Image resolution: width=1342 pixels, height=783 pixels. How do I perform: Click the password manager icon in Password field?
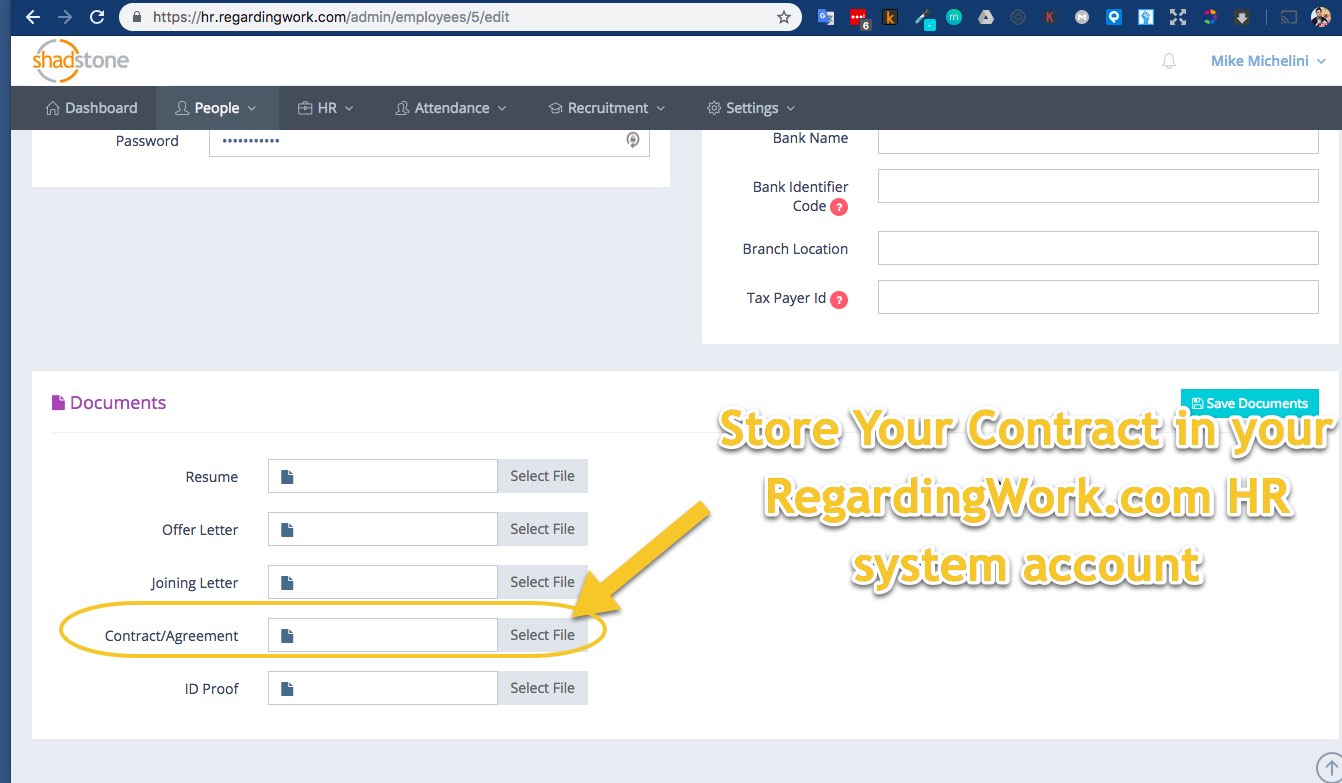click(633, 140)
